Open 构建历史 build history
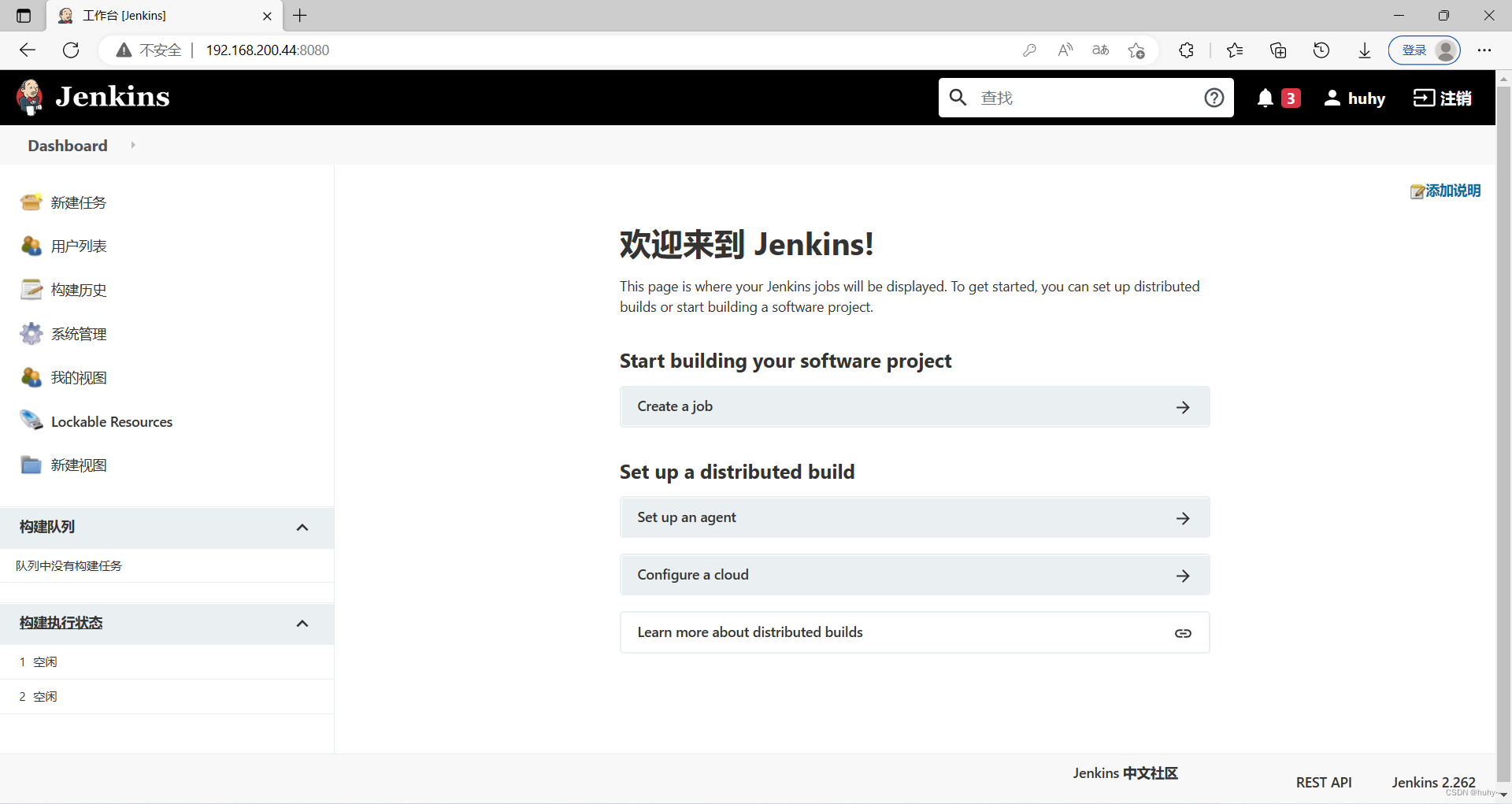1512x804 pixels. 79,290
